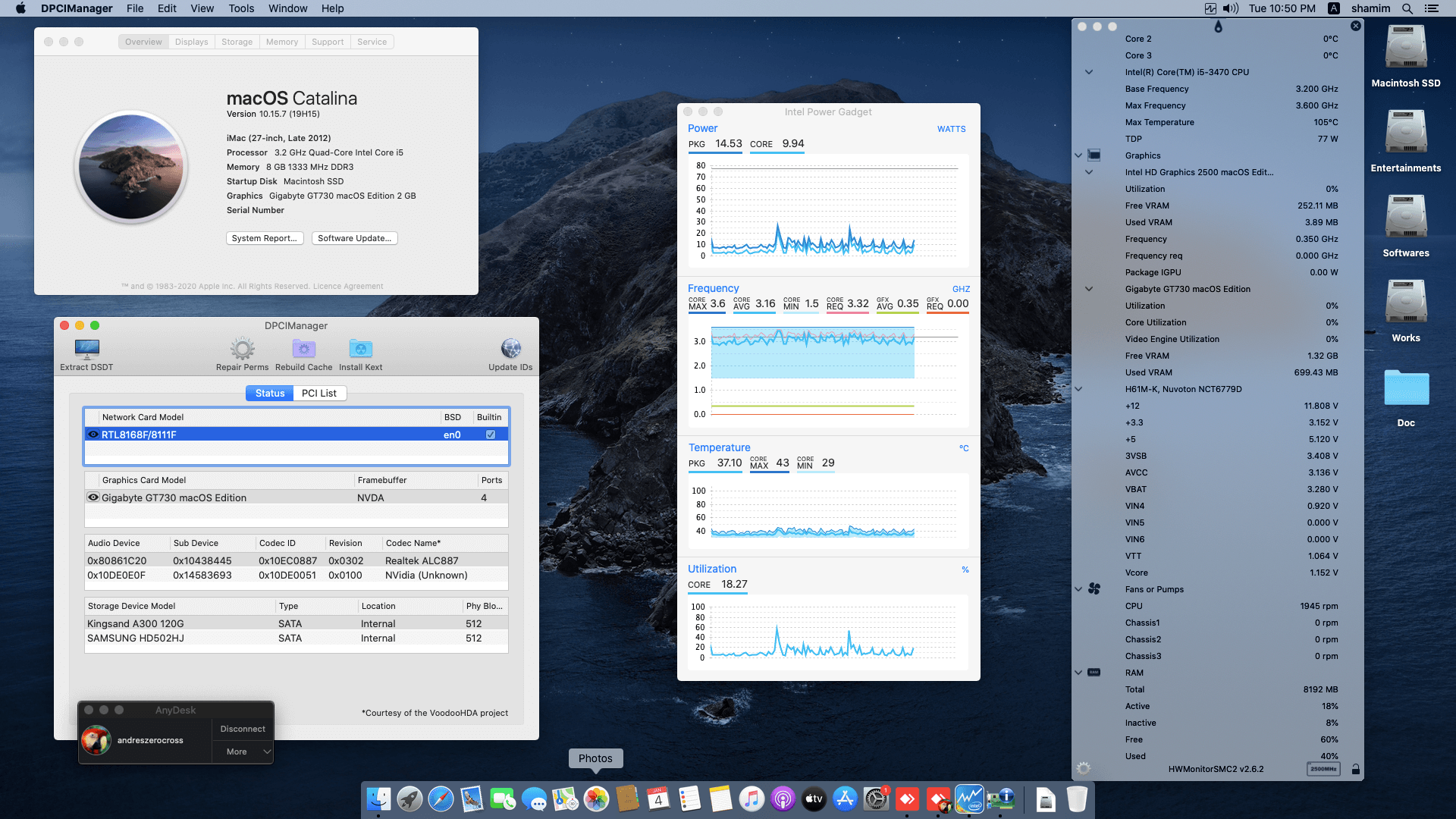Select Realtek ALC887 audio device row
The width and height of the screenshot is (1456, 819).
click(x=297, y=560)
